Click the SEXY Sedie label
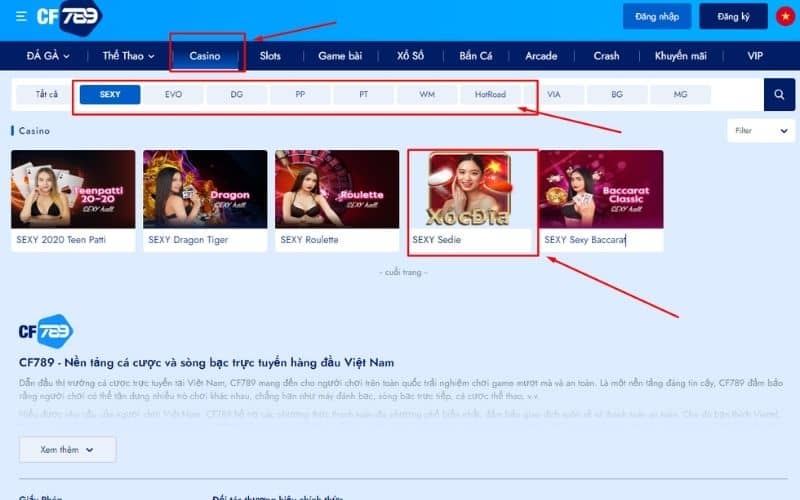 coord(436,240)
